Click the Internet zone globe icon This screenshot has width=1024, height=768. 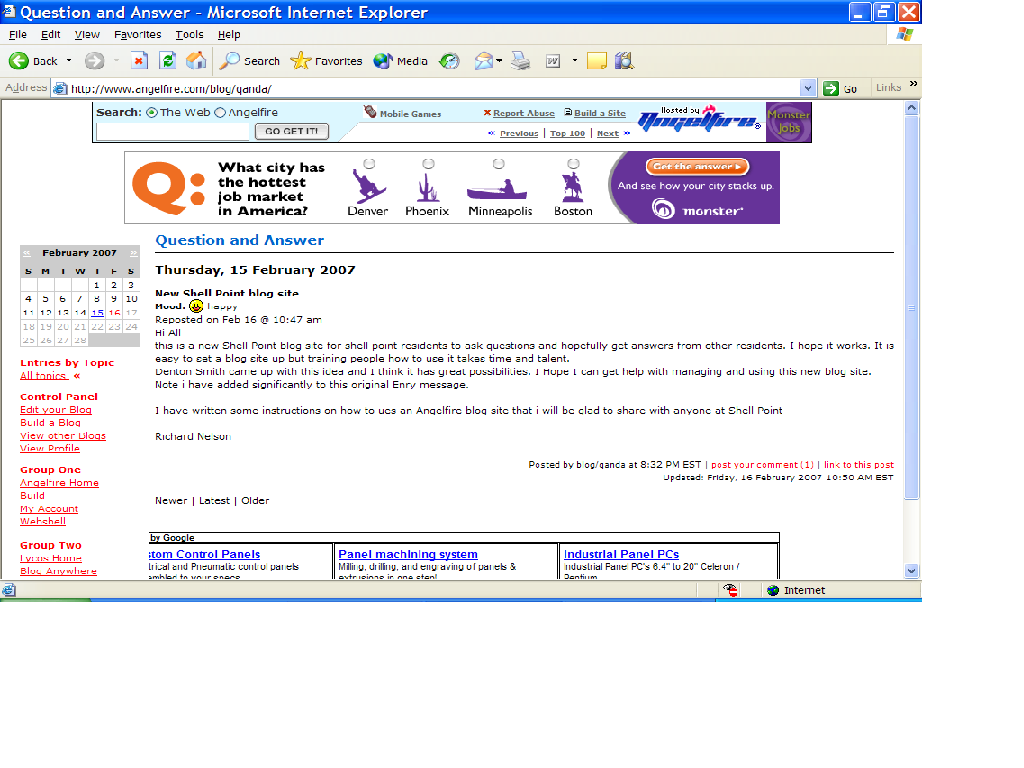[773, 590]
